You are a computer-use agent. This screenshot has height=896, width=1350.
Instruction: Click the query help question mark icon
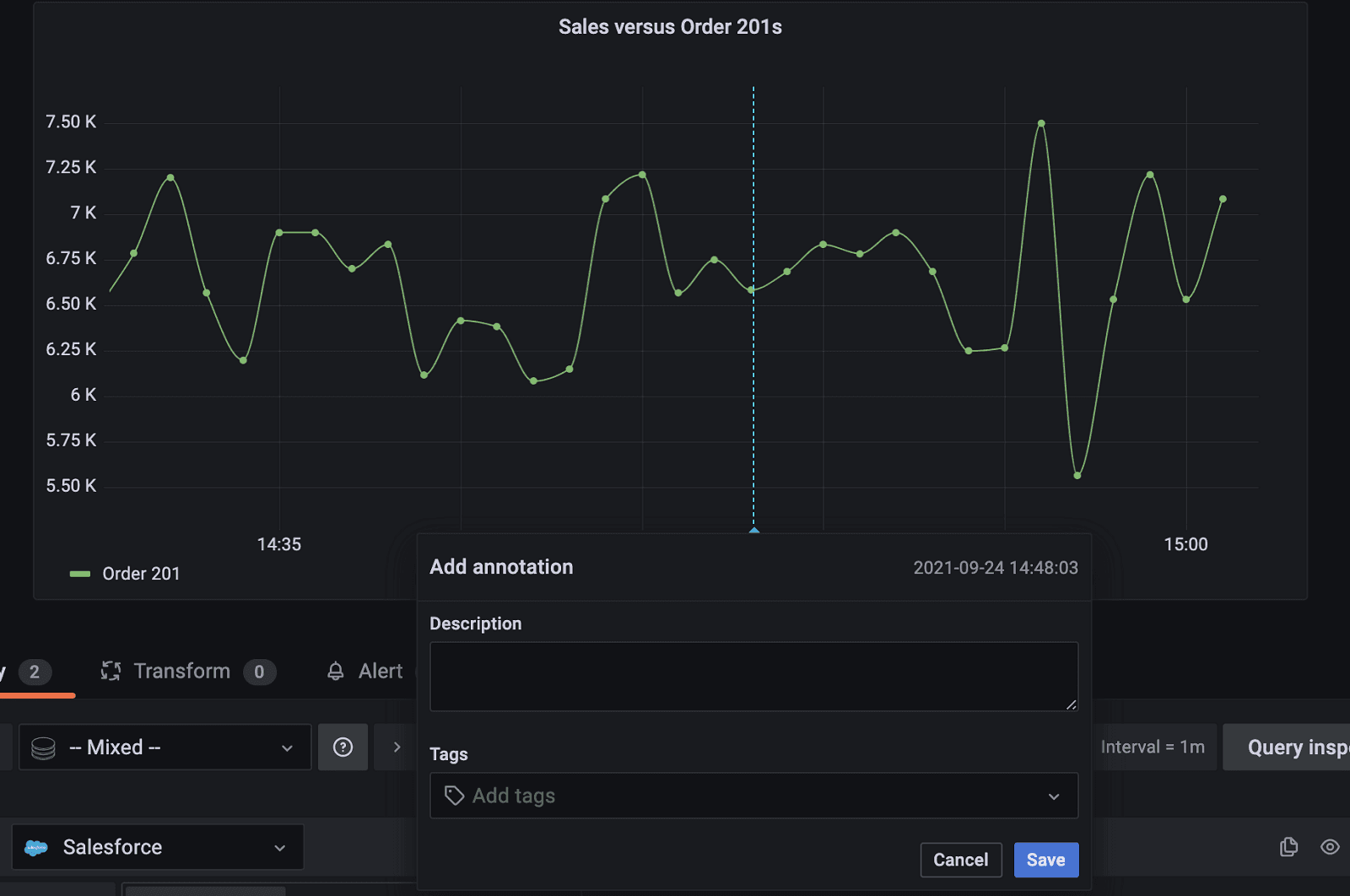point(343,747)
